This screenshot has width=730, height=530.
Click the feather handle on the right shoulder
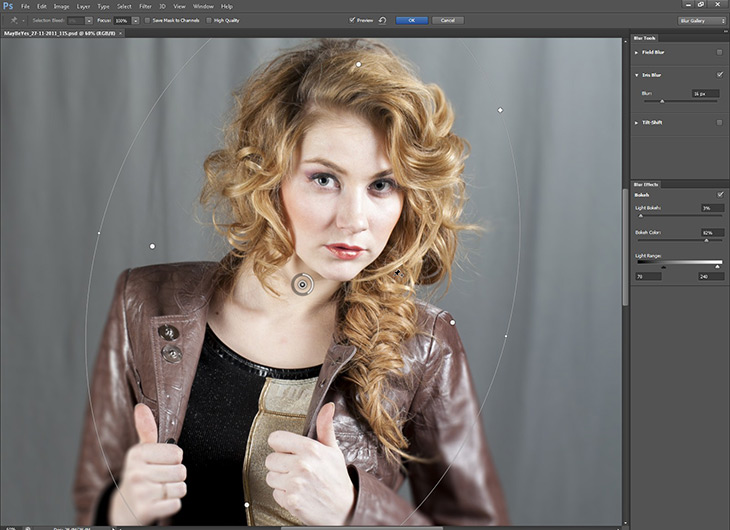452,322
